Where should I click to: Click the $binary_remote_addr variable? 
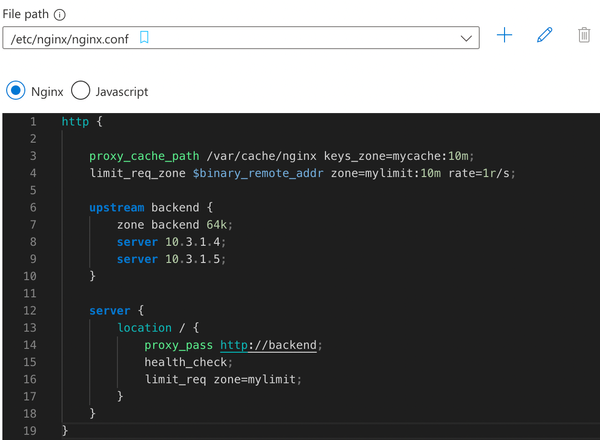click(258, 173)
